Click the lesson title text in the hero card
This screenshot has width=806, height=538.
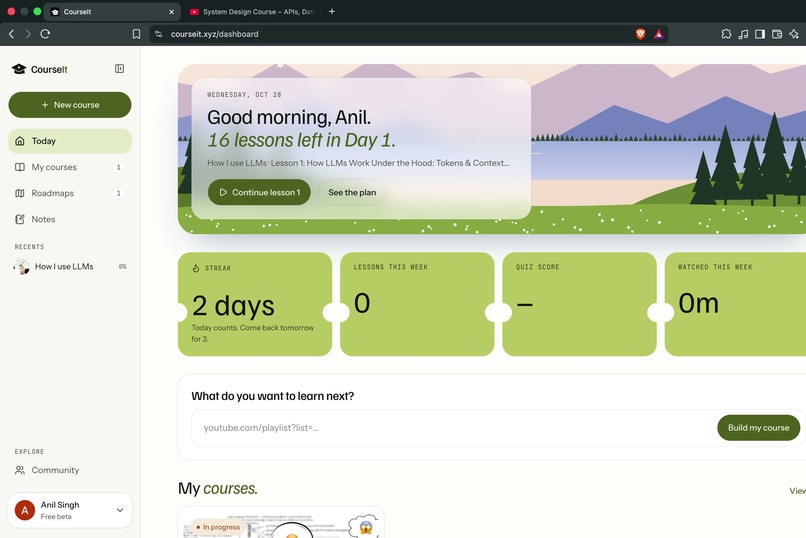(358, 163)
